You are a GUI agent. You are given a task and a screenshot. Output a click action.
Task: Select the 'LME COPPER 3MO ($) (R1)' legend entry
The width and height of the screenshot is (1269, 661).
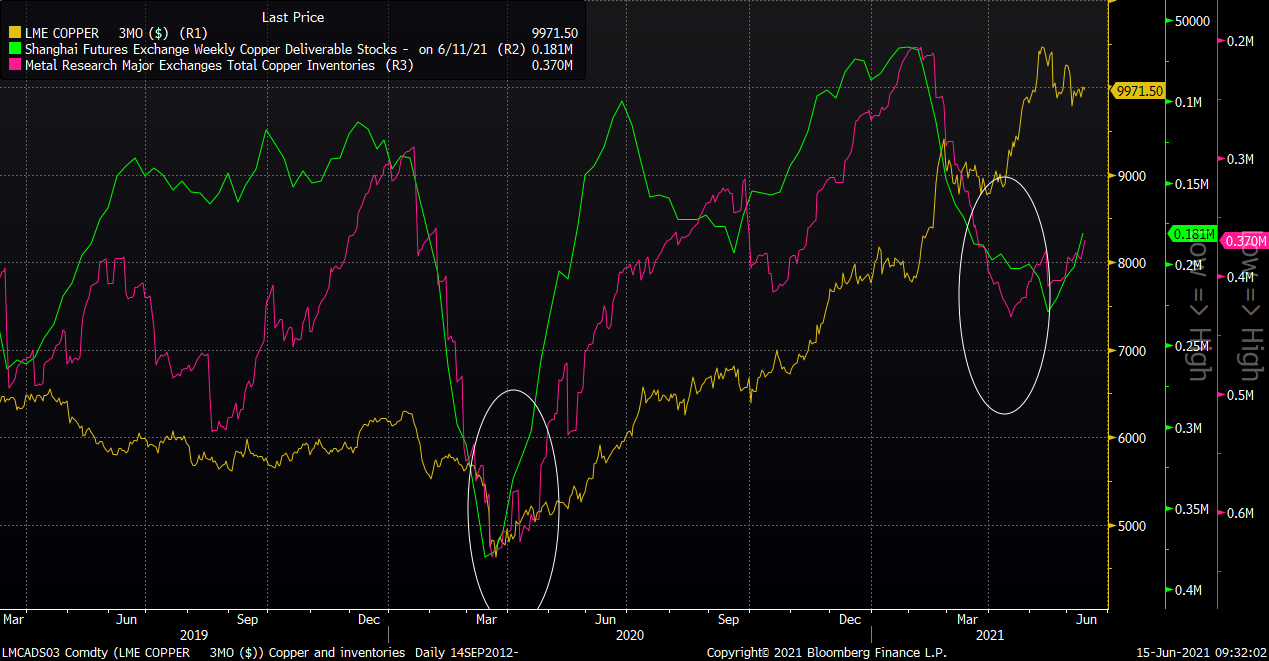point(114,34)
